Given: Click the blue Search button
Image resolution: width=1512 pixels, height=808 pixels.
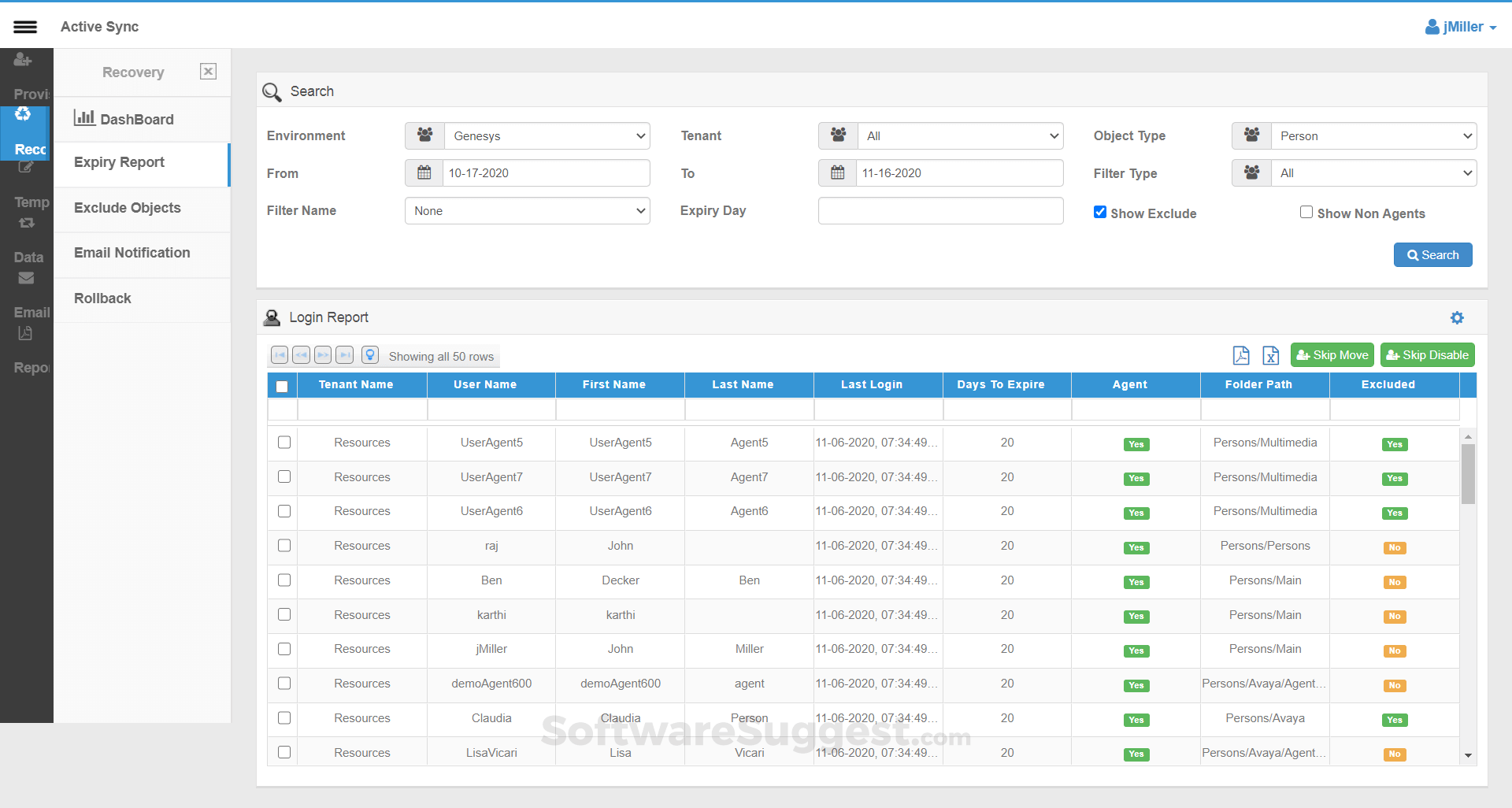Looking at the screenshot, I should 1432,255.
